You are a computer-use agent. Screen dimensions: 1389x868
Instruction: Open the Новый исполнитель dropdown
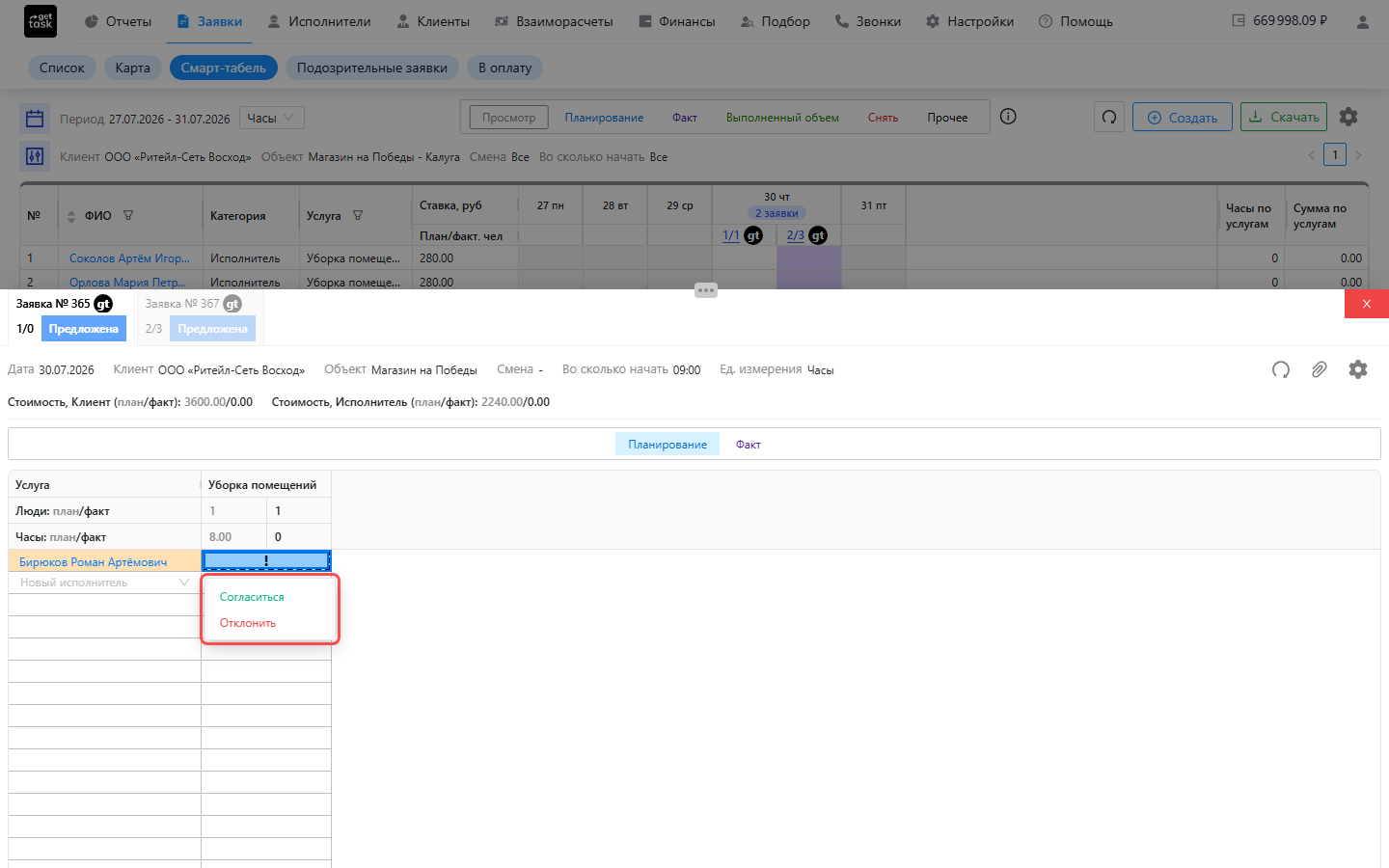[x=104, y=583]
